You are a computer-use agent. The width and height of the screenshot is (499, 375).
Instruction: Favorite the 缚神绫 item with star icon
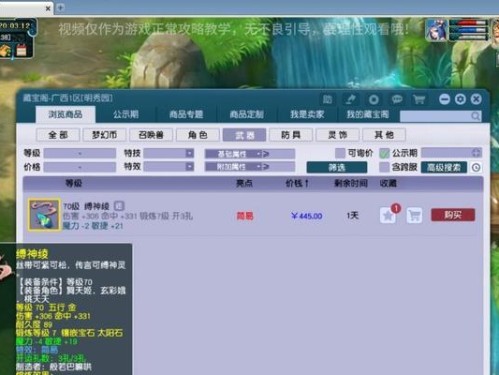coord(388,216)
